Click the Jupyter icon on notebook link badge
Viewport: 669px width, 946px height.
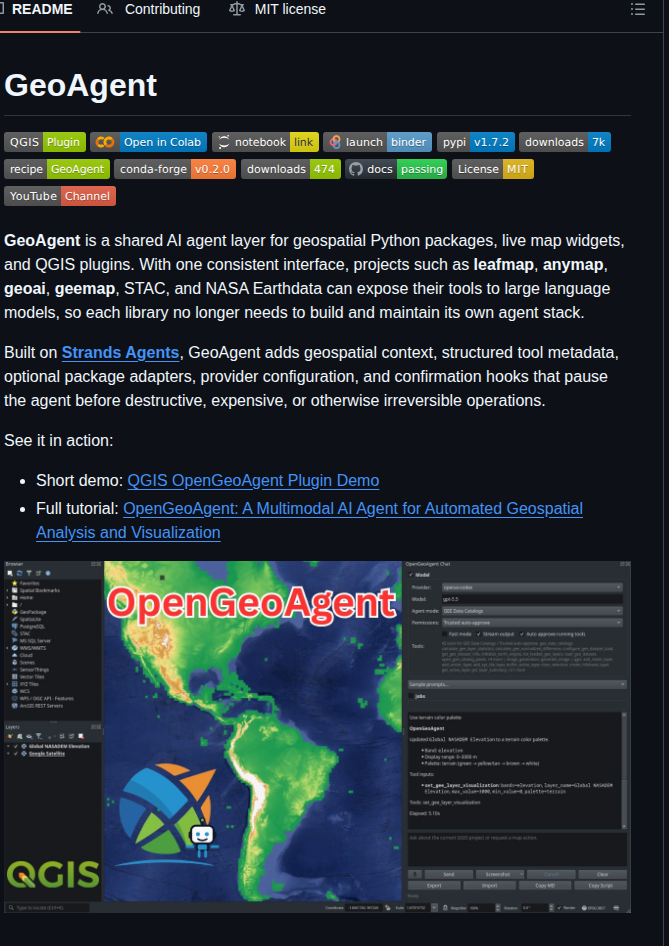point(224,142)
